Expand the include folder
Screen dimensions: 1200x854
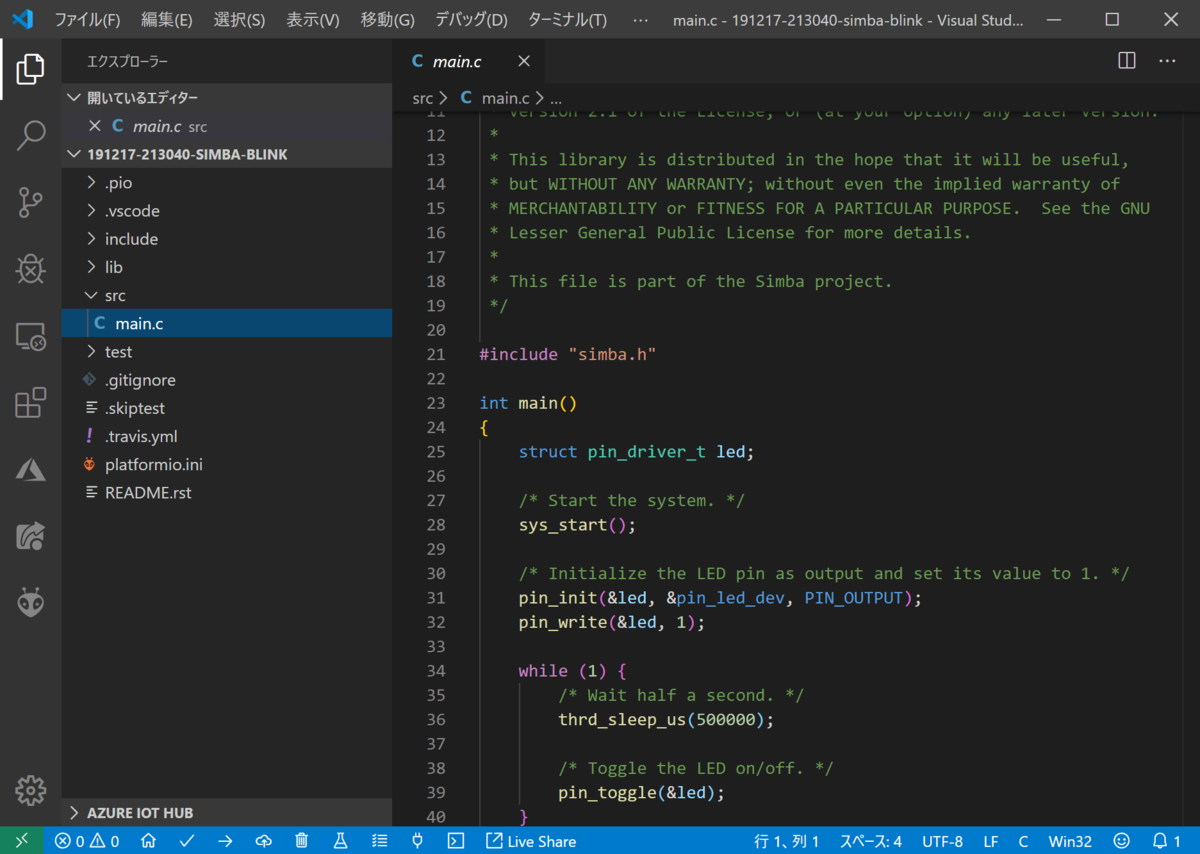(x=226, y=239)
